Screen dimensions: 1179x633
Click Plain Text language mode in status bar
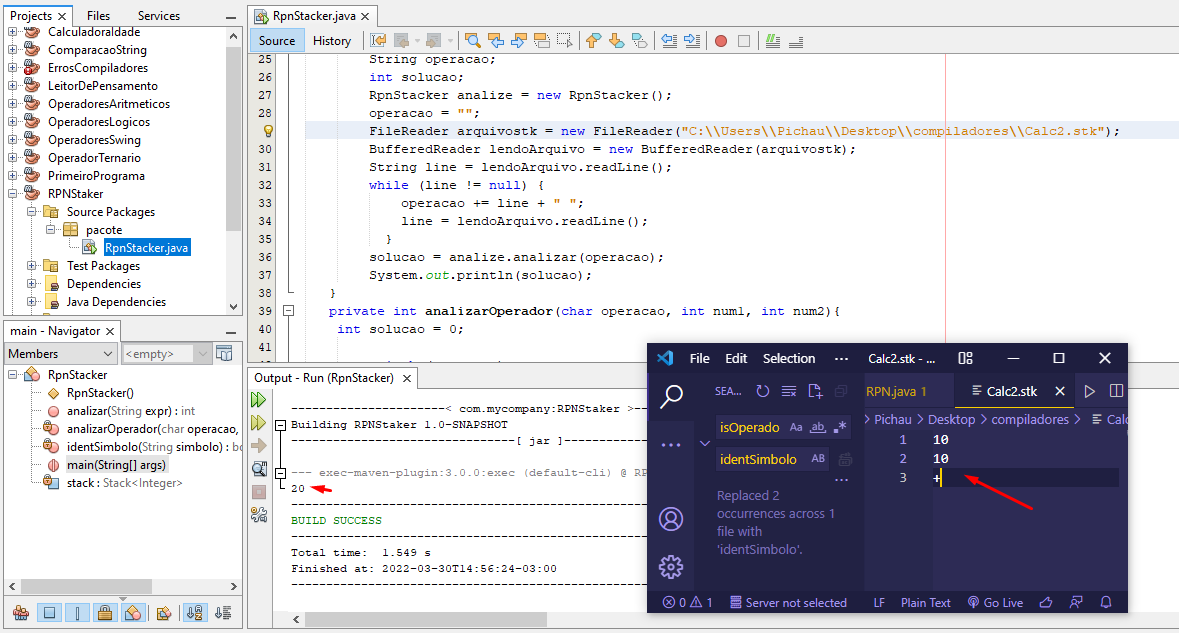(926, 602)
